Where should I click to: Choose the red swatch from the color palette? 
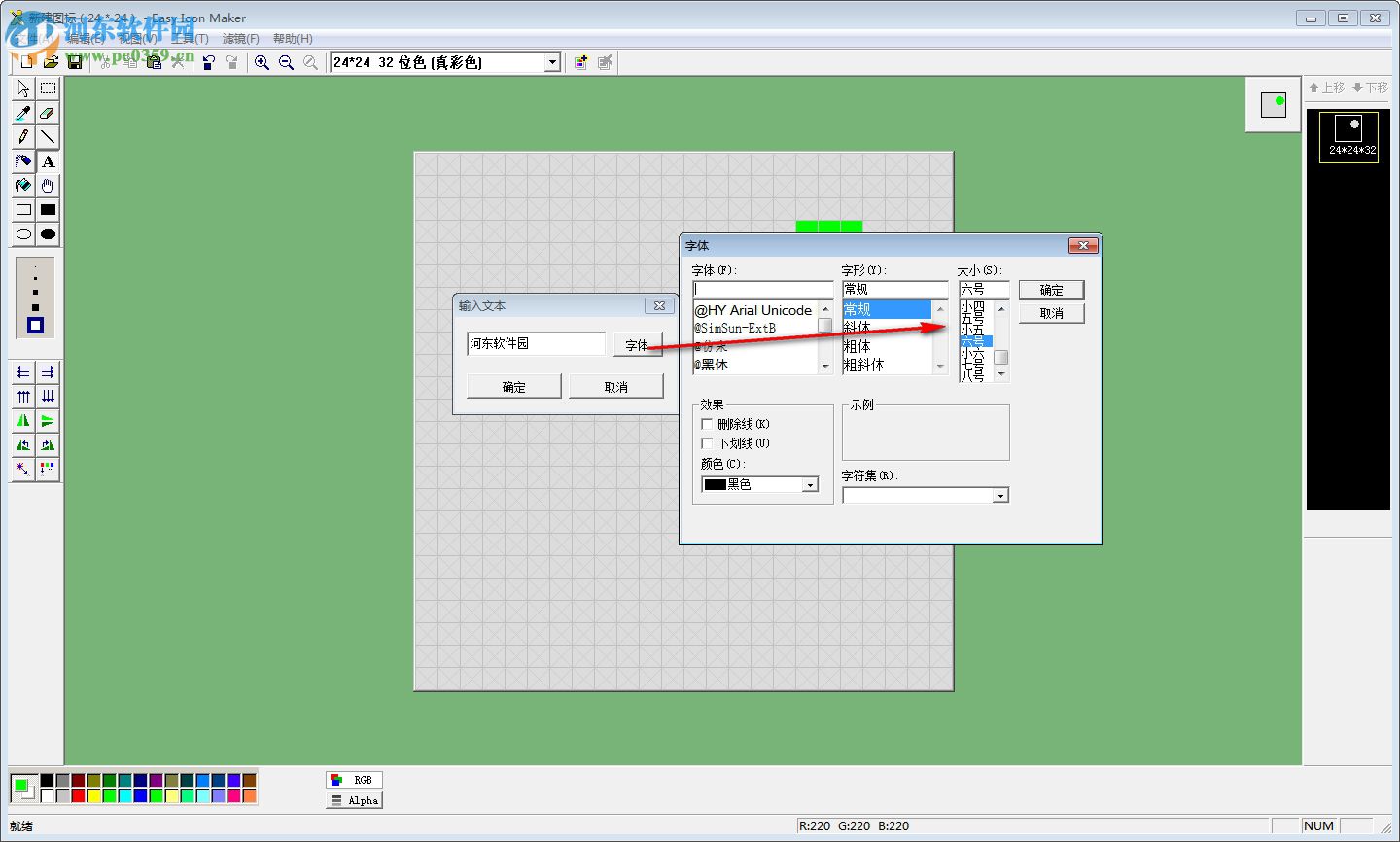coord(79,795)
